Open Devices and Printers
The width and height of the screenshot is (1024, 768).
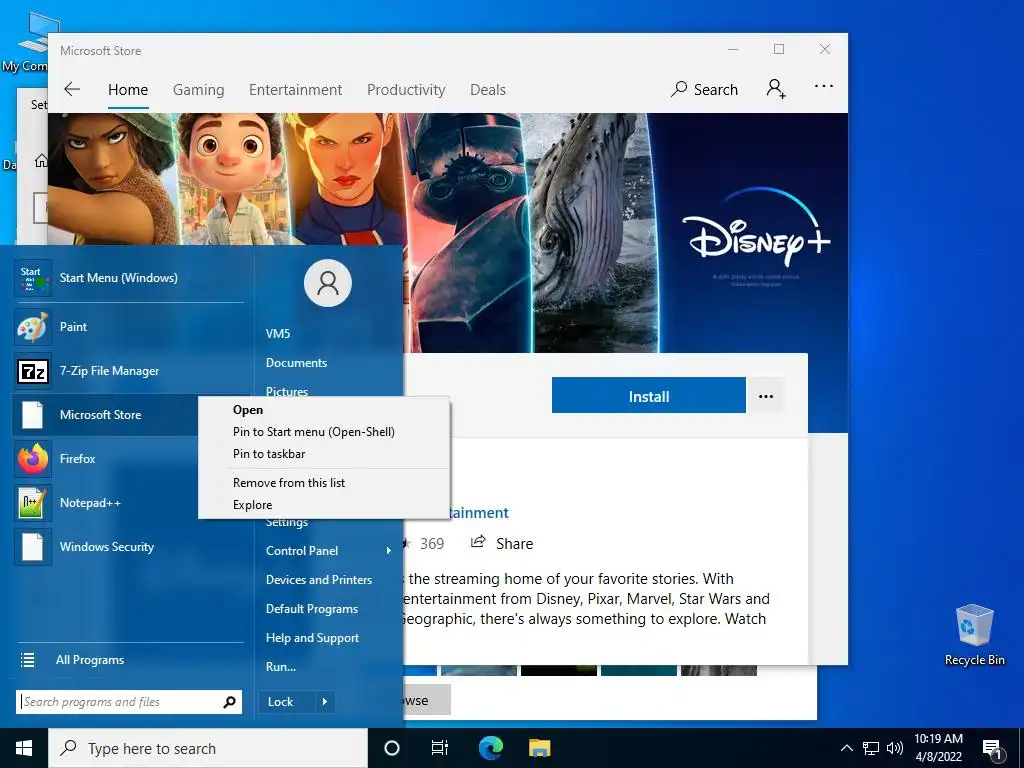coord(319,579)
